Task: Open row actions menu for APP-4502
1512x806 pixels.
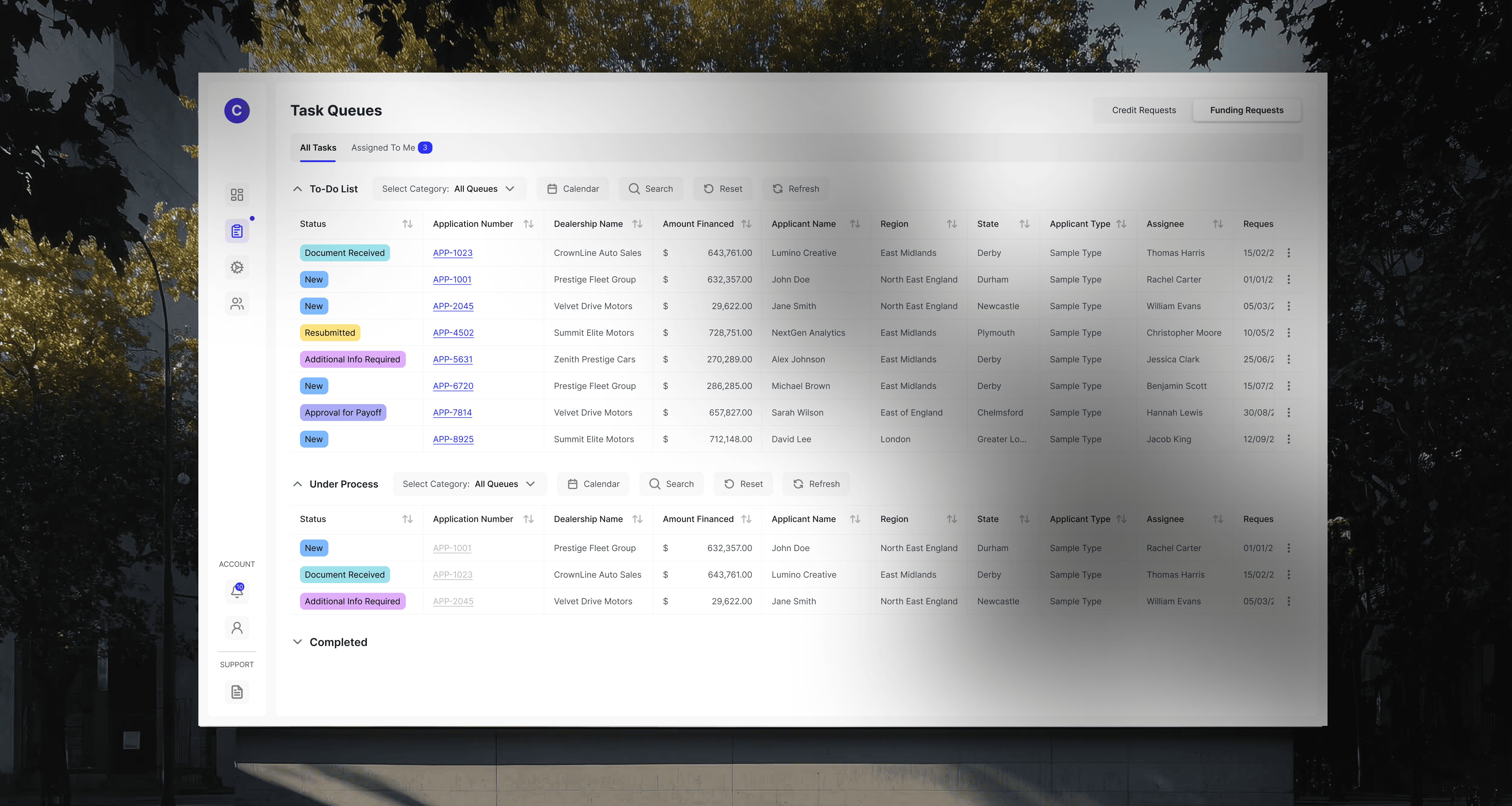Action: point(1288,333)
